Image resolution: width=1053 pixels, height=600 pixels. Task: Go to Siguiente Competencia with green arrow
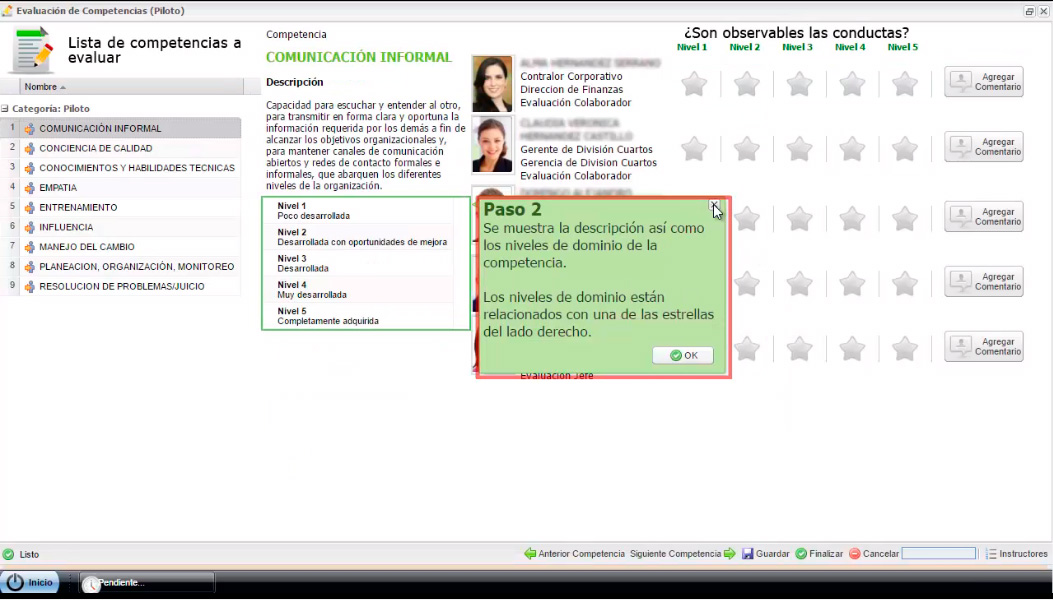pos(729,554)
